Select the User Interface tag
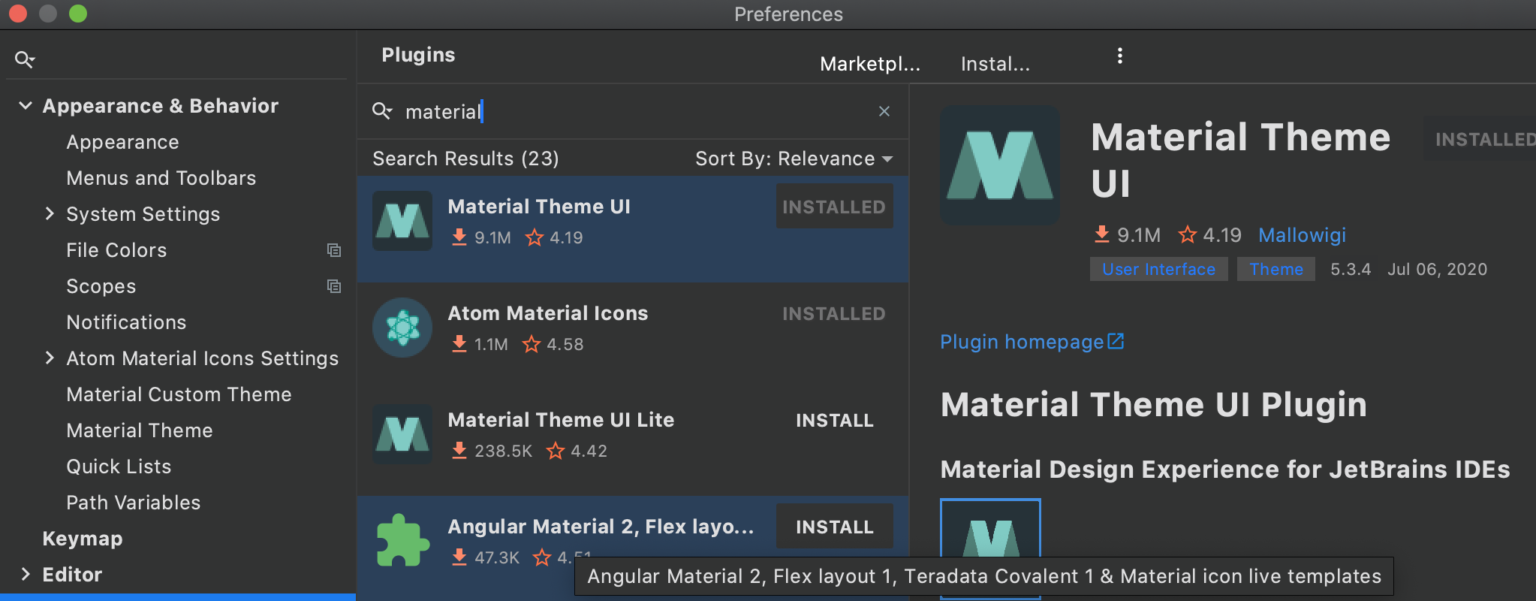The height and width of the screenshot is (601, 1536). [1158, 268]
